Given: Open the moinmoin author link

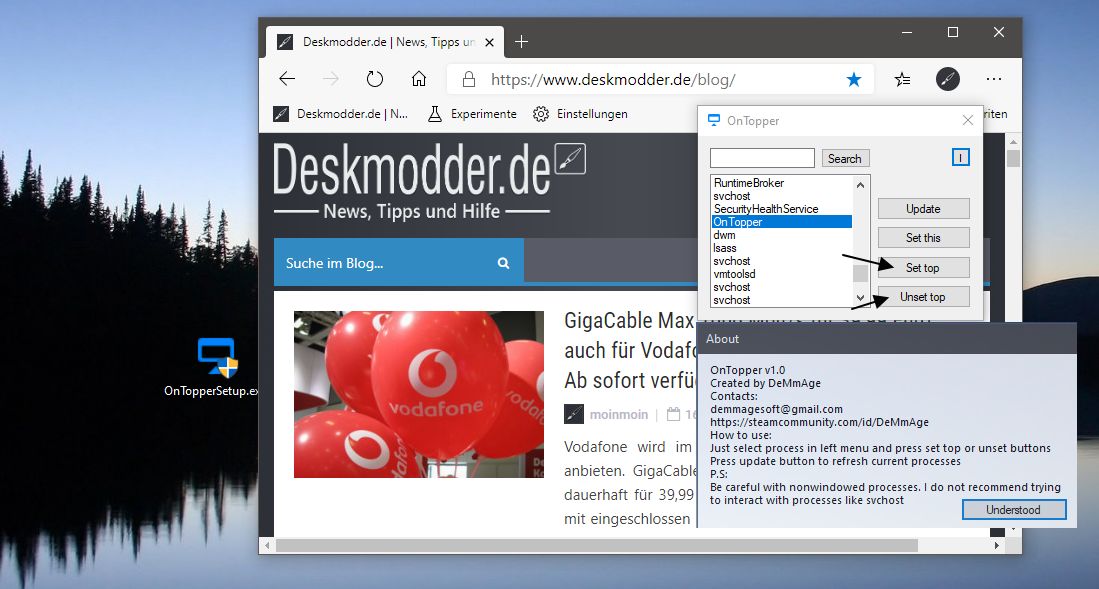Looking at the screenshot, I should [619, 414].
